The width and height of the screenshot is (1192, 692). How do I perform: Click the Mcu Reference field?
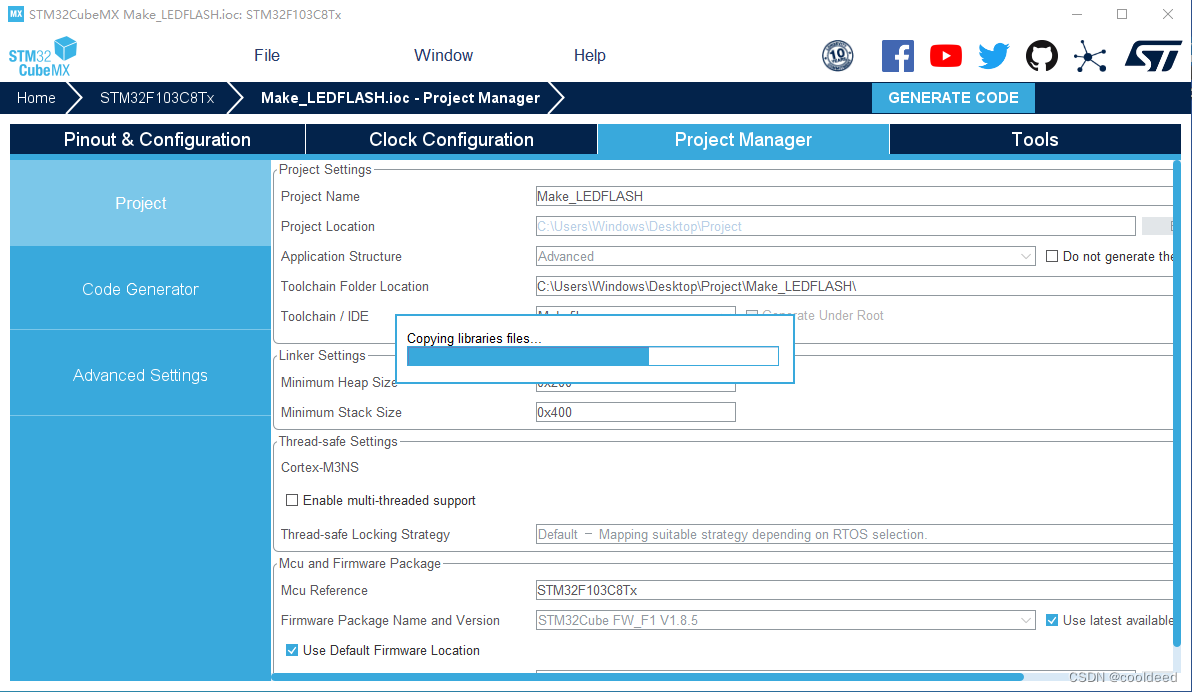click(x=854, y=590)
